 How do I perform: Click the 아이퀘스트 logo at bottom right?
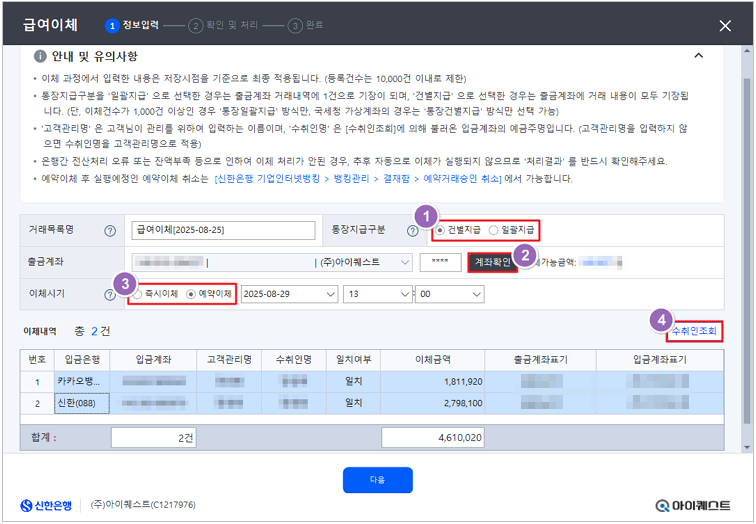click(693, 506)
